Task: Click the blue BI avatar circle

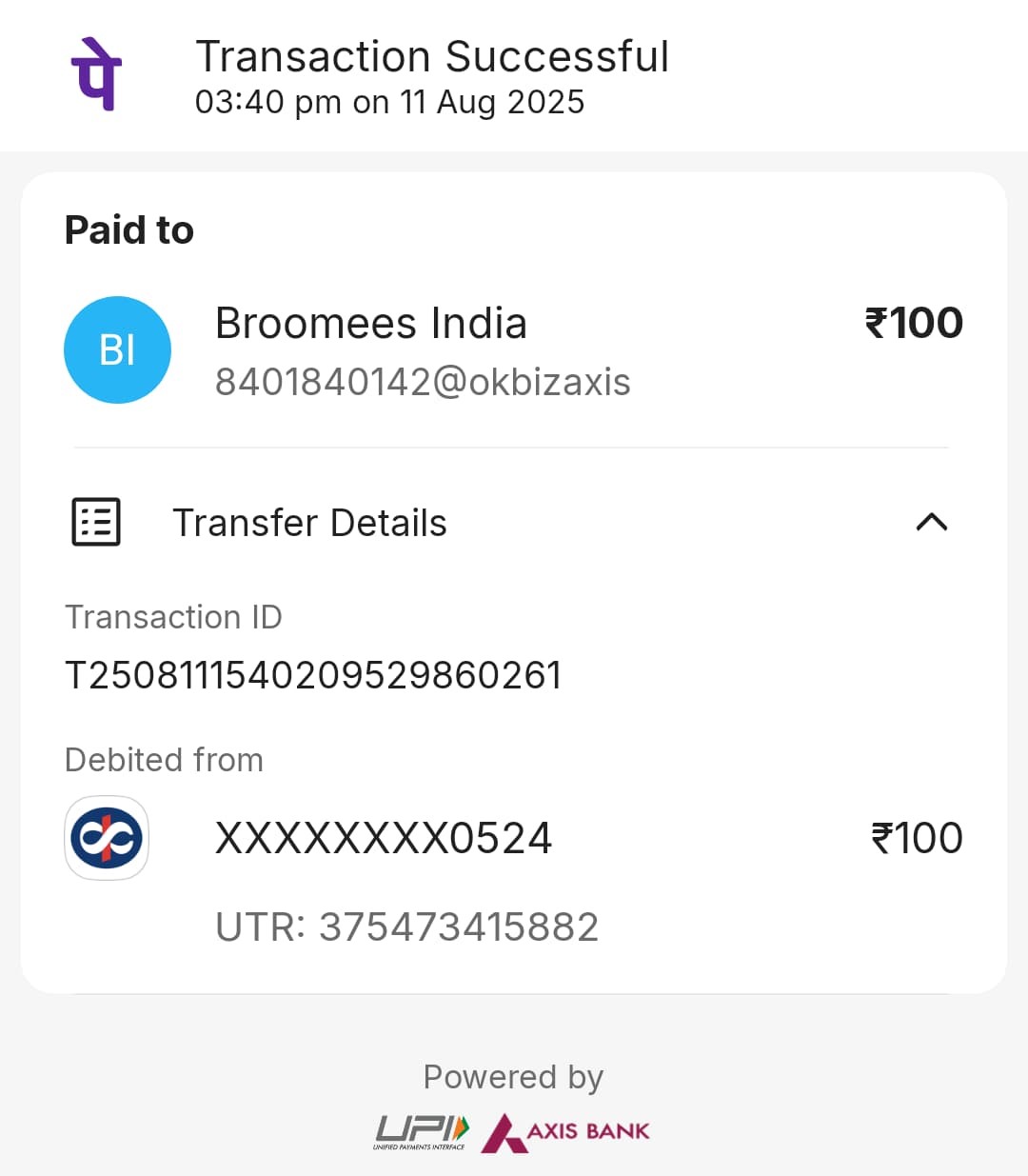Action: click(117, 349)
